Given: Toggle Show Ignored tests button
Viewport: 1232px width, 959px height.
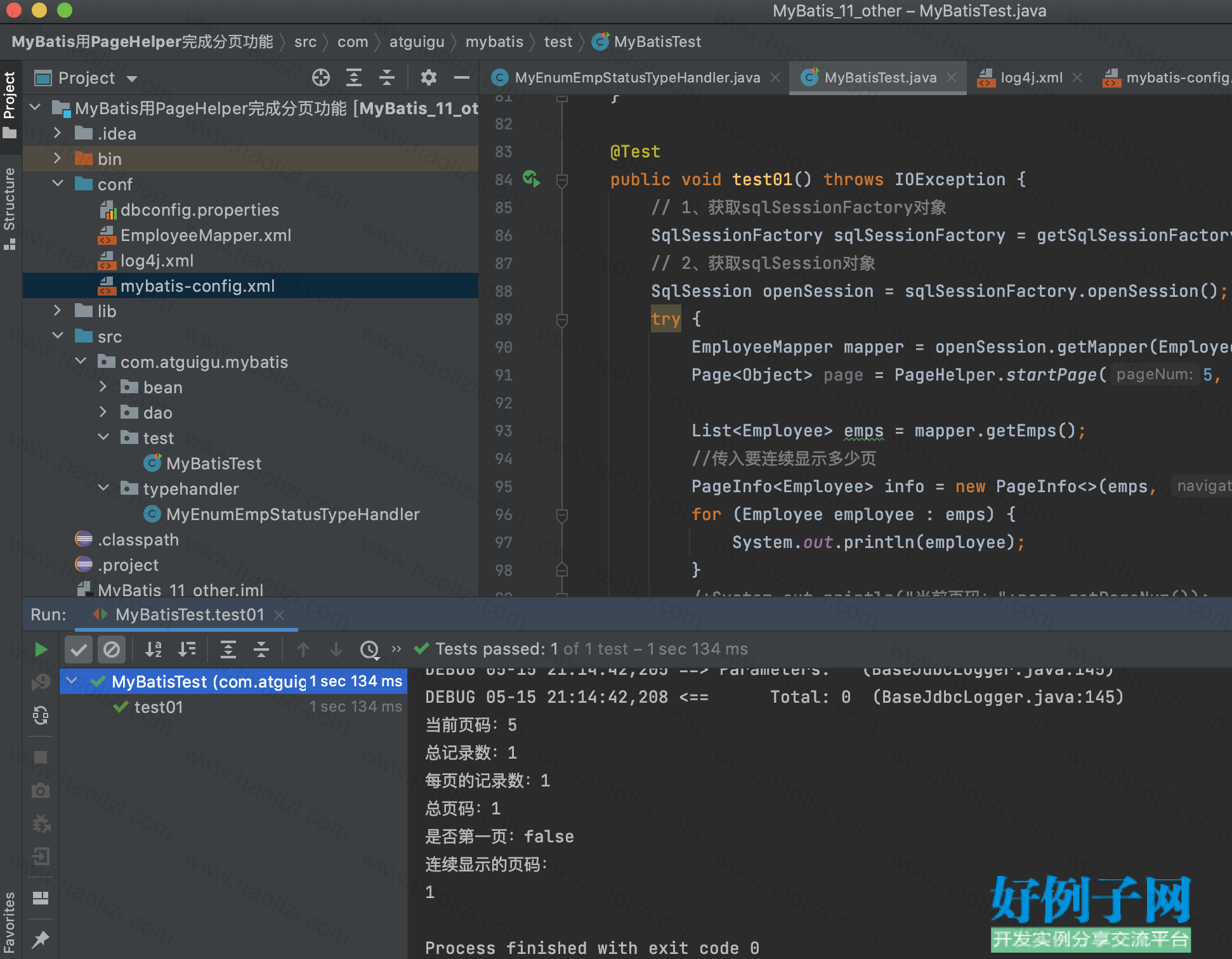Looking at the screenshot, I should coord(112,649).
